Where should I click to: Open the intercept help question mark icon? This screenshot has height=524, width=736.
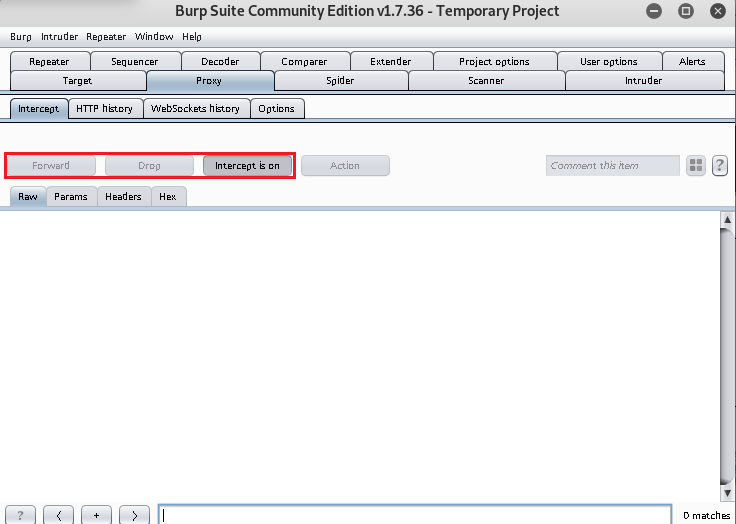(x=720, y=166)
